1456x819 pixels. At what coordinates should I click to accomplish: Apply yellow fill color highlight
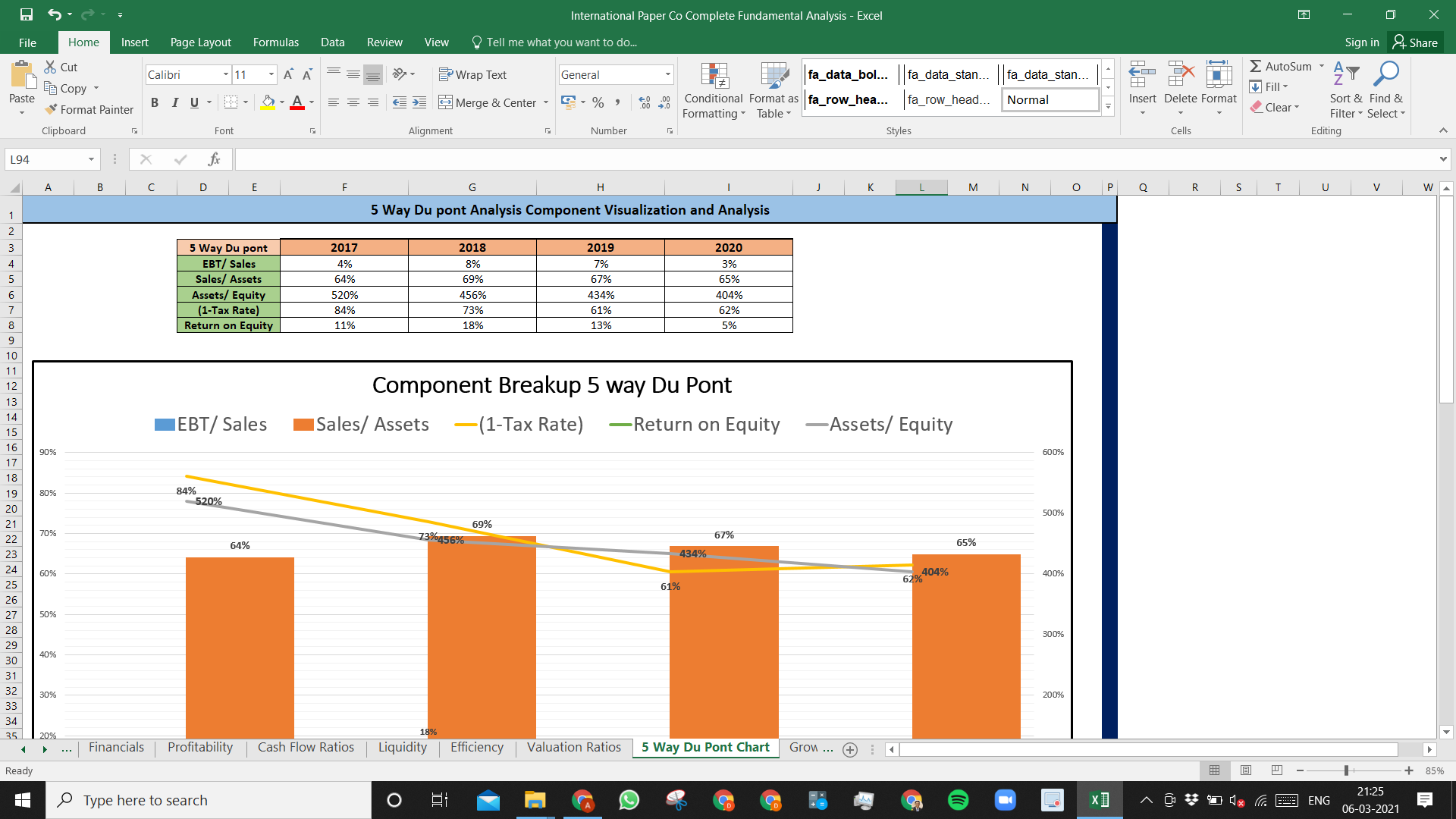pyautogui.click(x=268, y=102)
